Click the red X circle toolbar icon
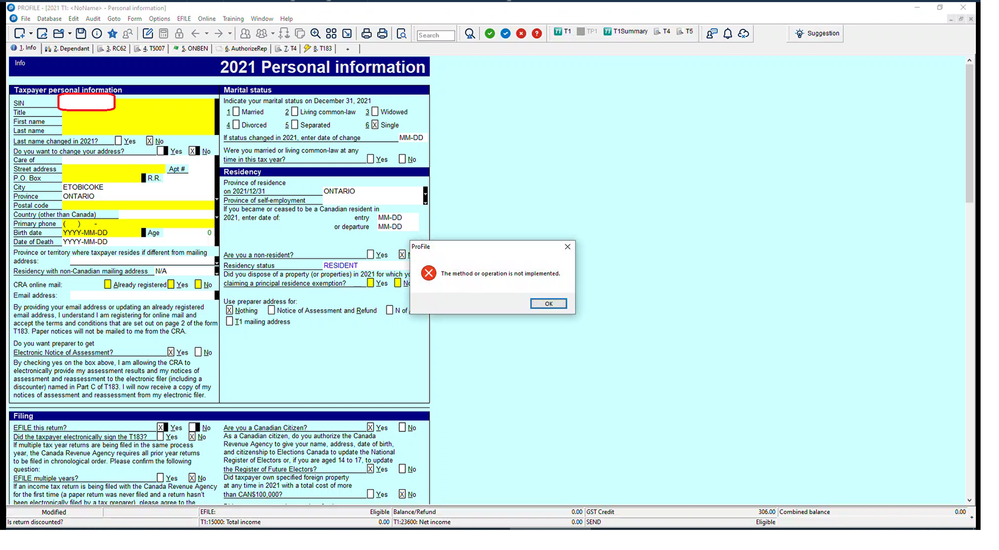The height and width of the screenshot is (550, 999). 521,34
